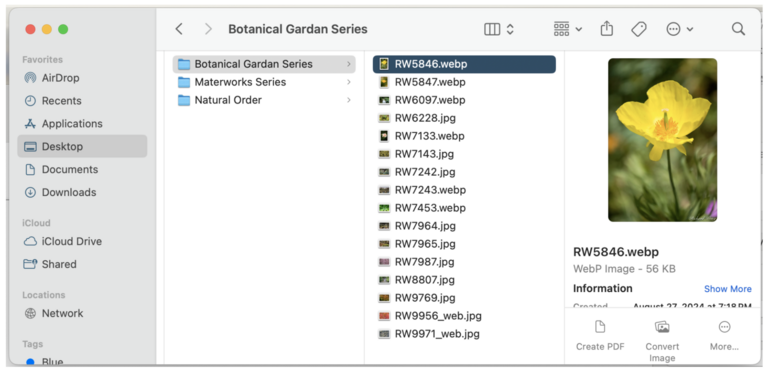Viewport: 767px width, 370px height.
Task: Open the Tags icon in toolbar
Action: pyautogui.click(x=639, y=29)
